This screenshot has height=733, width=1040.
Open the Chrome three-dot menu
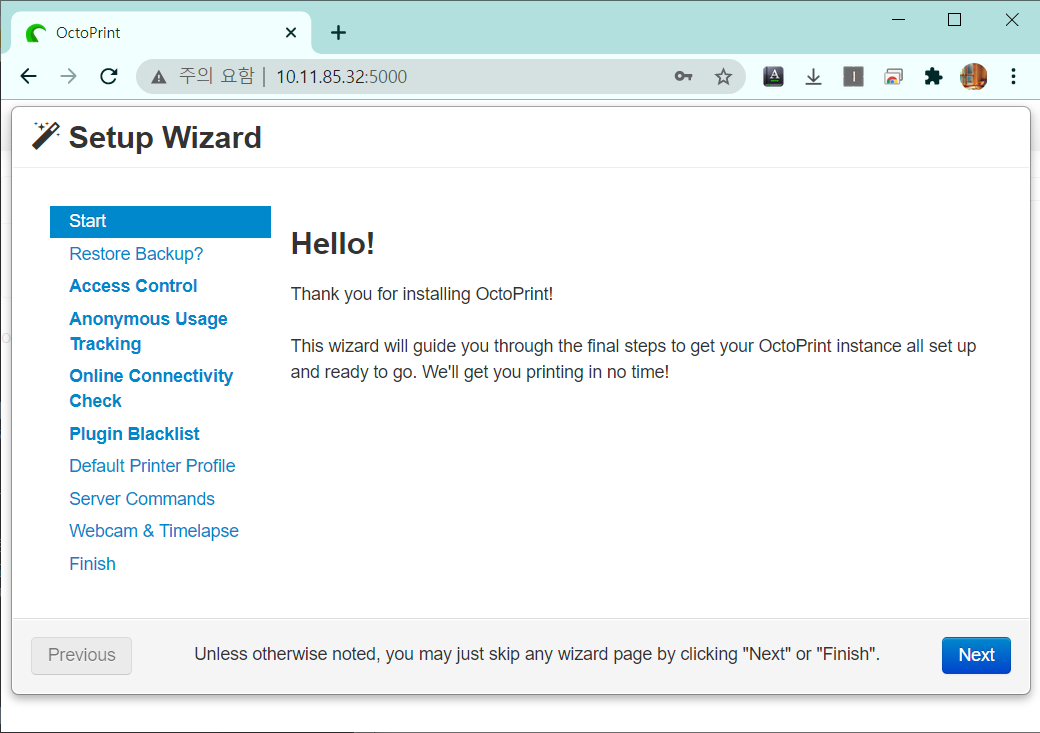tap(1013, 76)
